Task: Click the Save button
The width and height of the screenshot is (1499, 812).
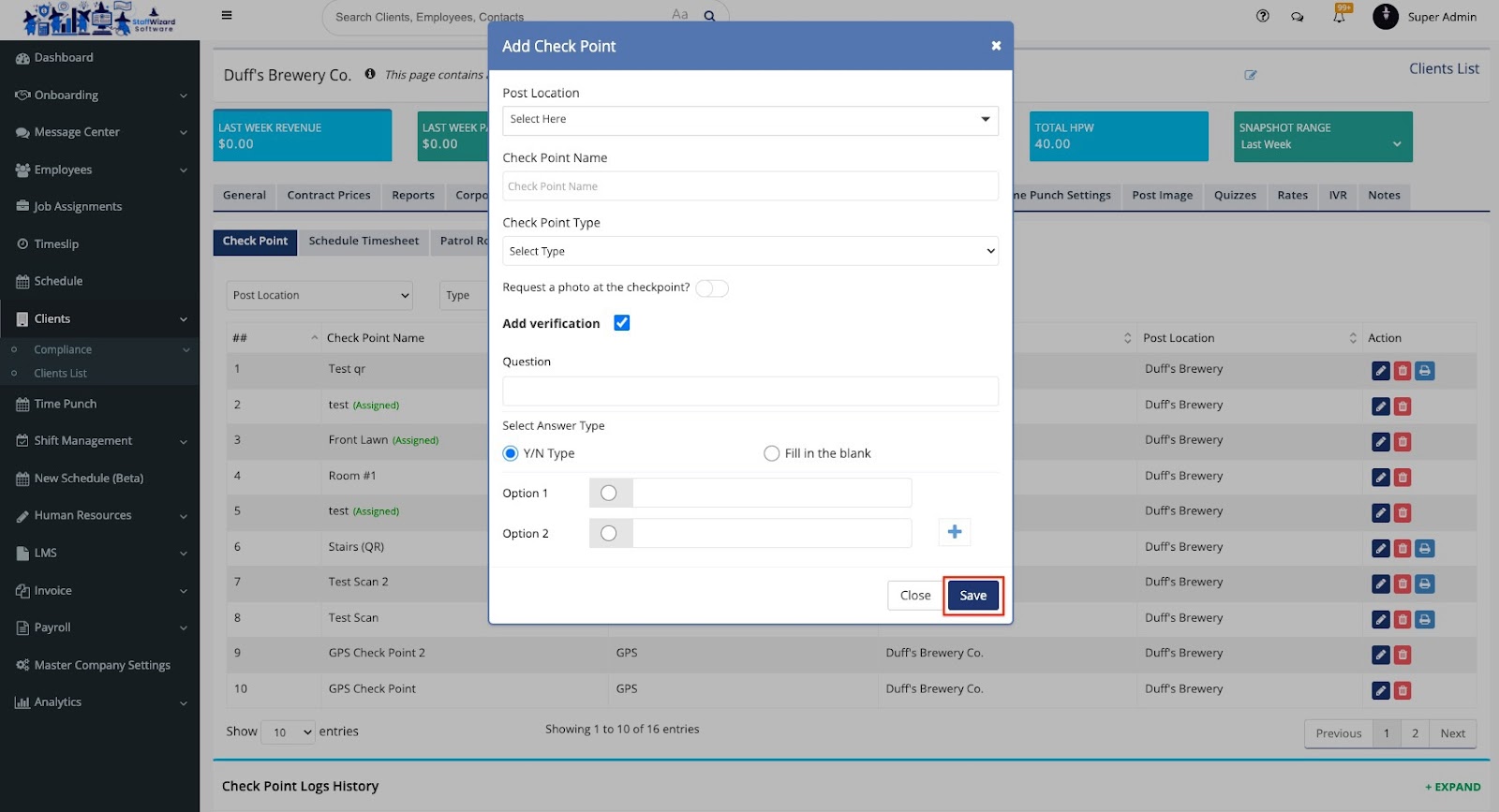Action: coord(972,596)
